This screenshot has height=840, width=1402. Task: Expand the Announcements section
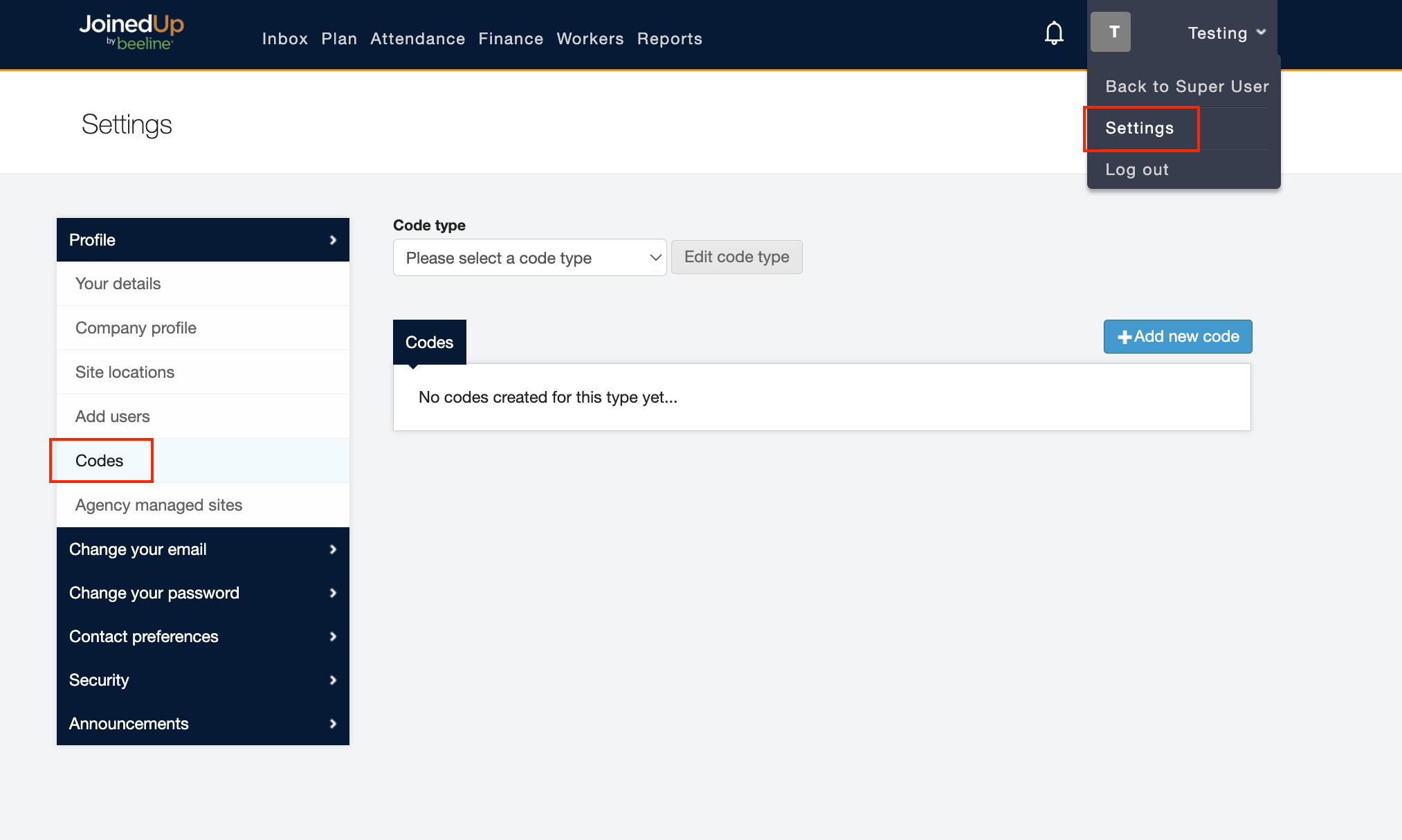[203, 724]
